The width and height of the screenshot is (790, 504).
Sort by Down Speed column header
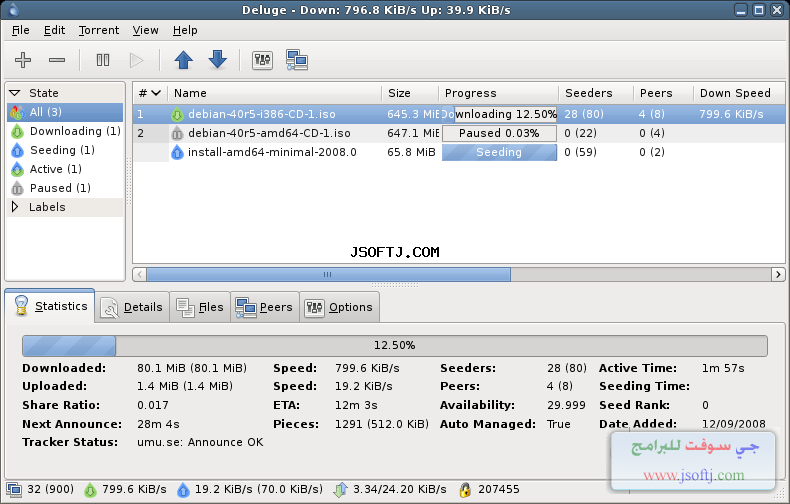739,93
